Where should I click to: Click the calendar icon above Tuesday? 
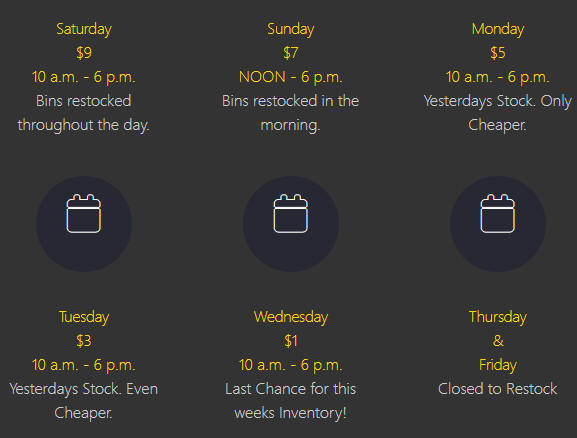84,214
